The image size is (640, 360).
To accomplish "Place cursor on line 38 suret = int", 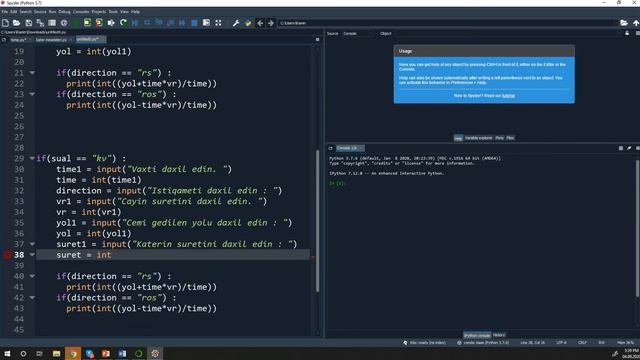I will click(x=84, y=255).
